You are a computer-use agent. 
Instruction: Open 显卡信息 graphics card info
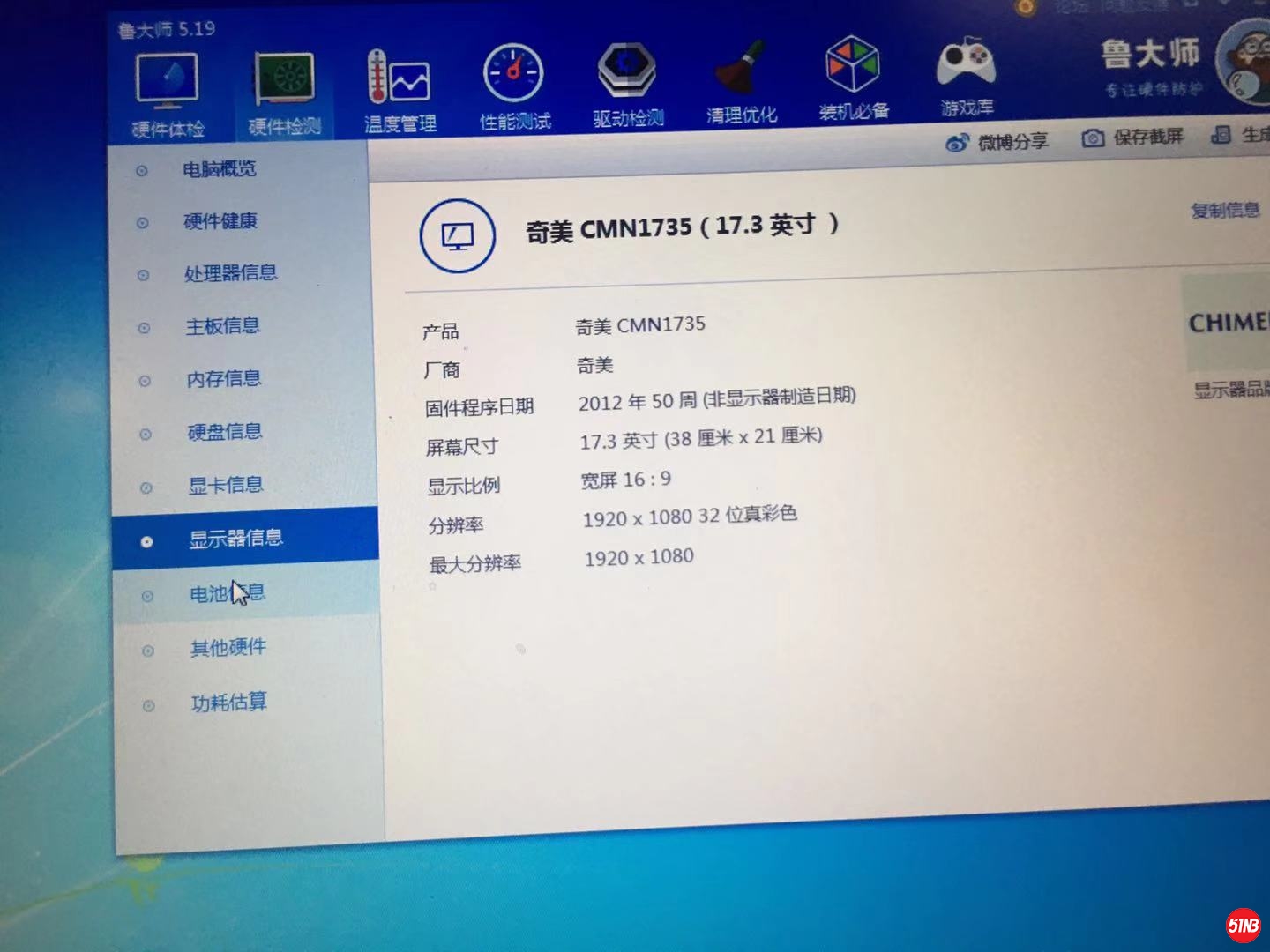226,485
